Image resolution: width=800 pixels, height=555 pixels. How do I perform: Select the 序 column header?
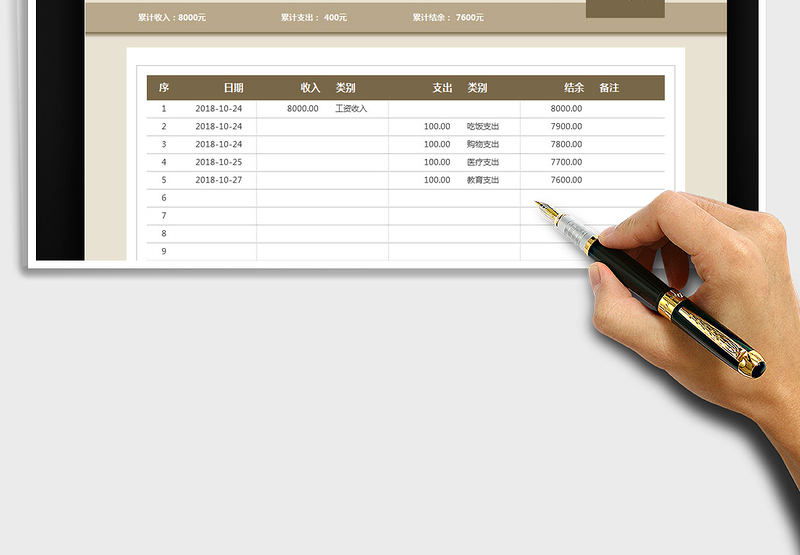pyautogui.click(x=164, y=88)
